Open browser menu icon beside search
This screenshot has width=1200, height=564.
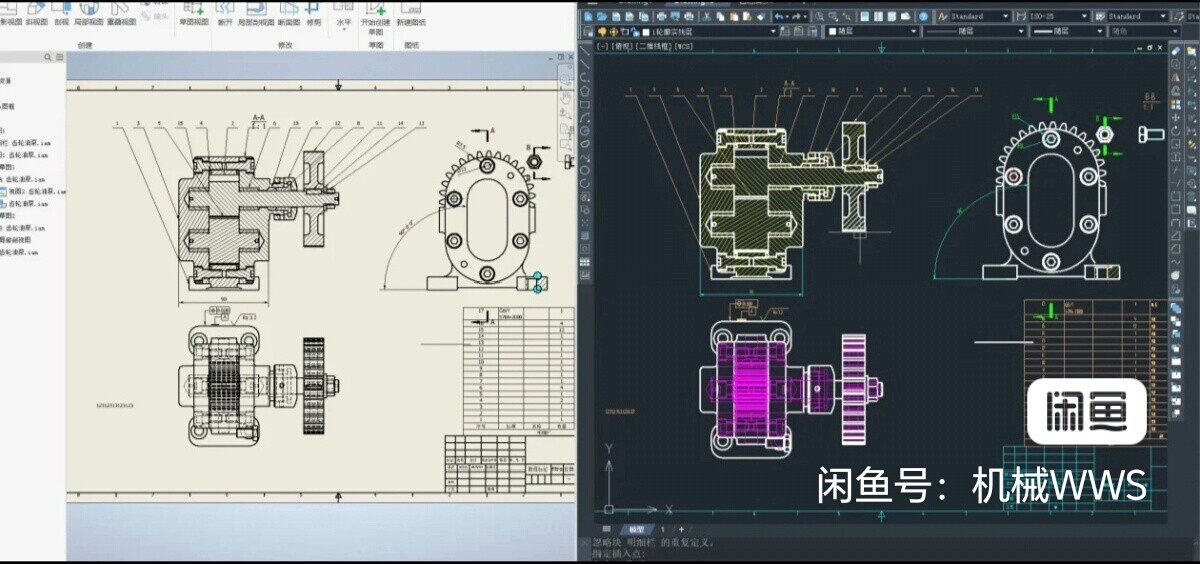[x=60, y=57]
